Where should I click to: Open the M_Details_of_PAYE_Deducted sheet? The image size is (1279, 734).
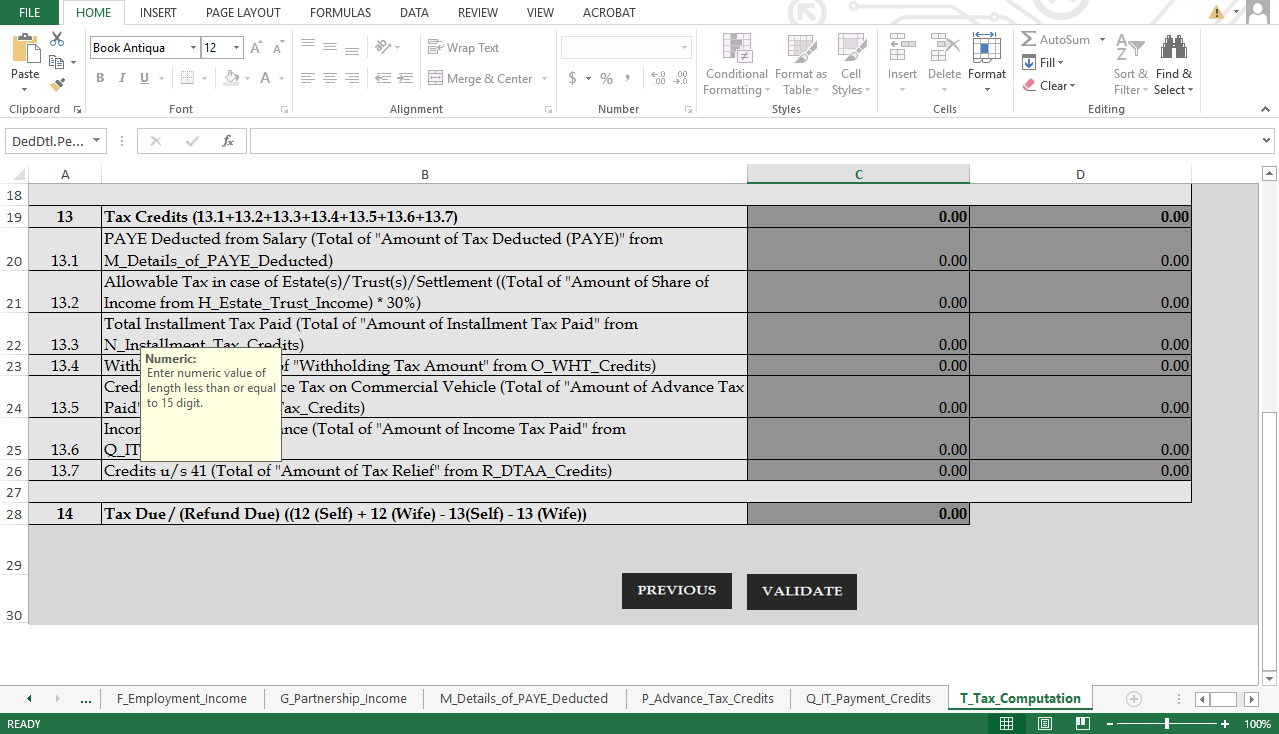click(x=524, y=698)
